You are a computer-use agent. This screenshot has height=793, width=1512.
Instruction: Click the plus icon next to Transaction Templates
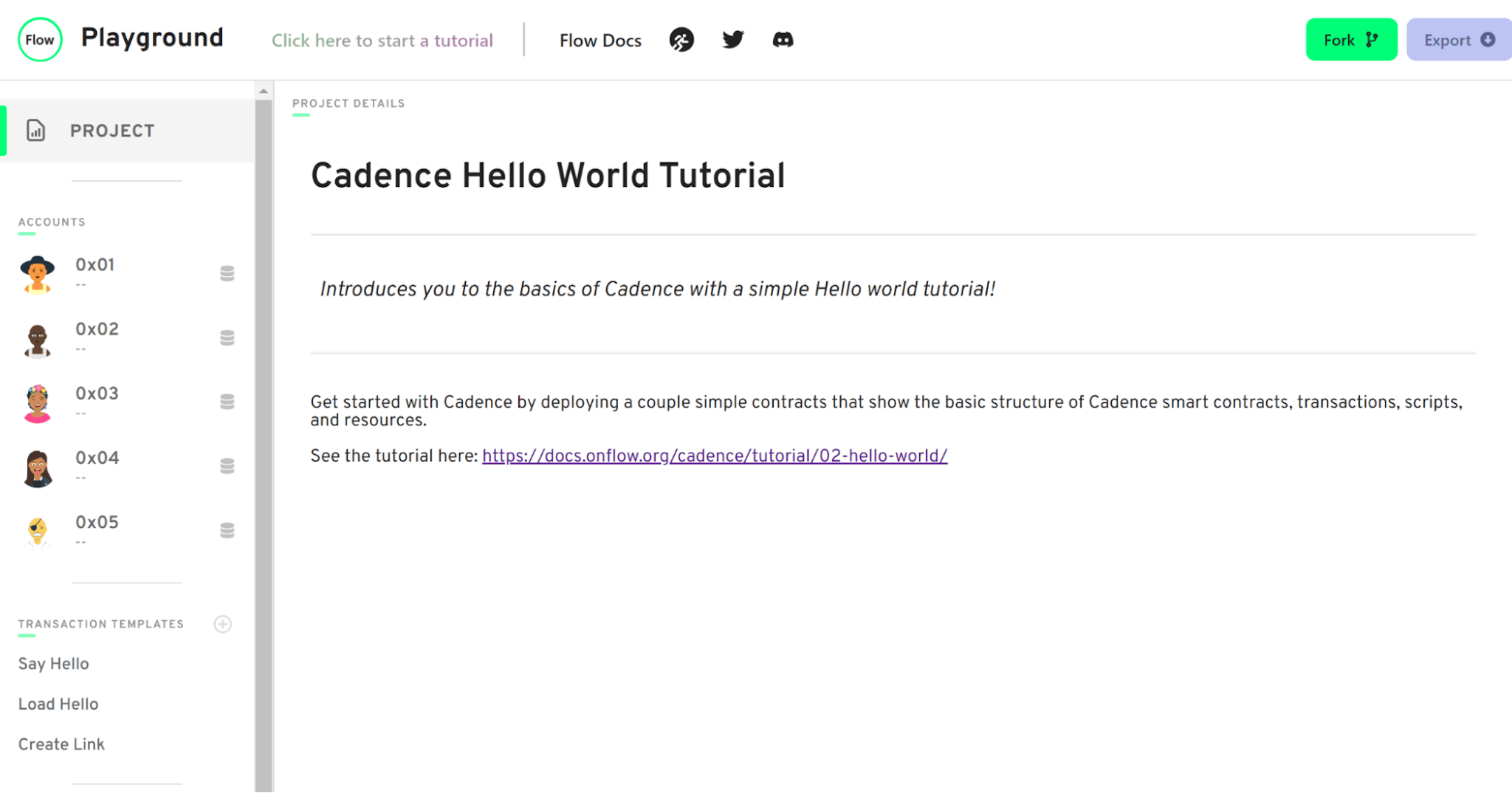tap(222, 624)
